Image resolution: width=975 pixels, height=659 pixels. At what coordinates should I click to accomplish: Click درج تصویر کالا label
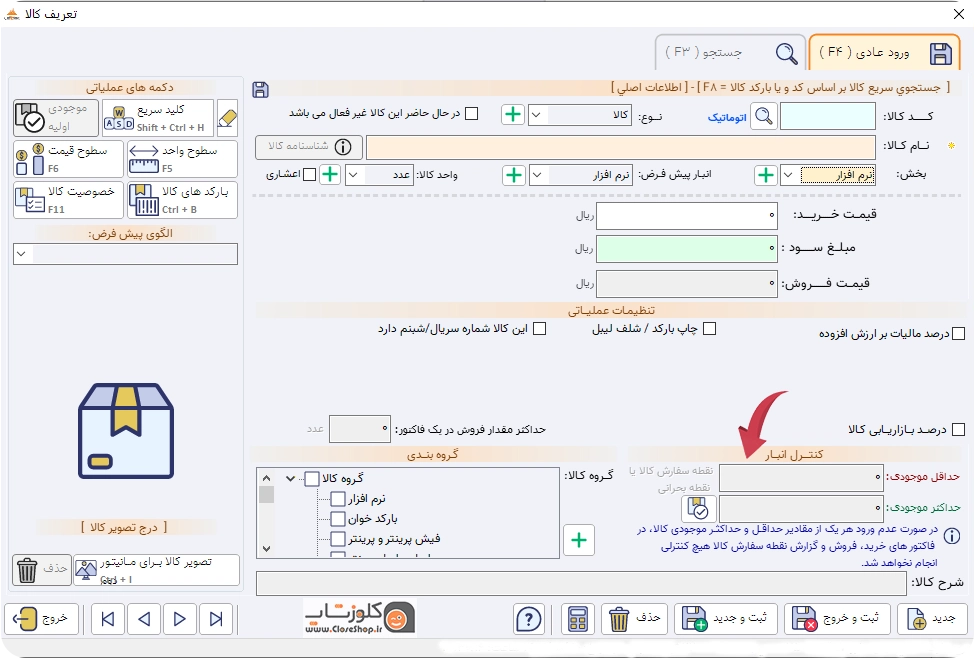tap(124, 527)
